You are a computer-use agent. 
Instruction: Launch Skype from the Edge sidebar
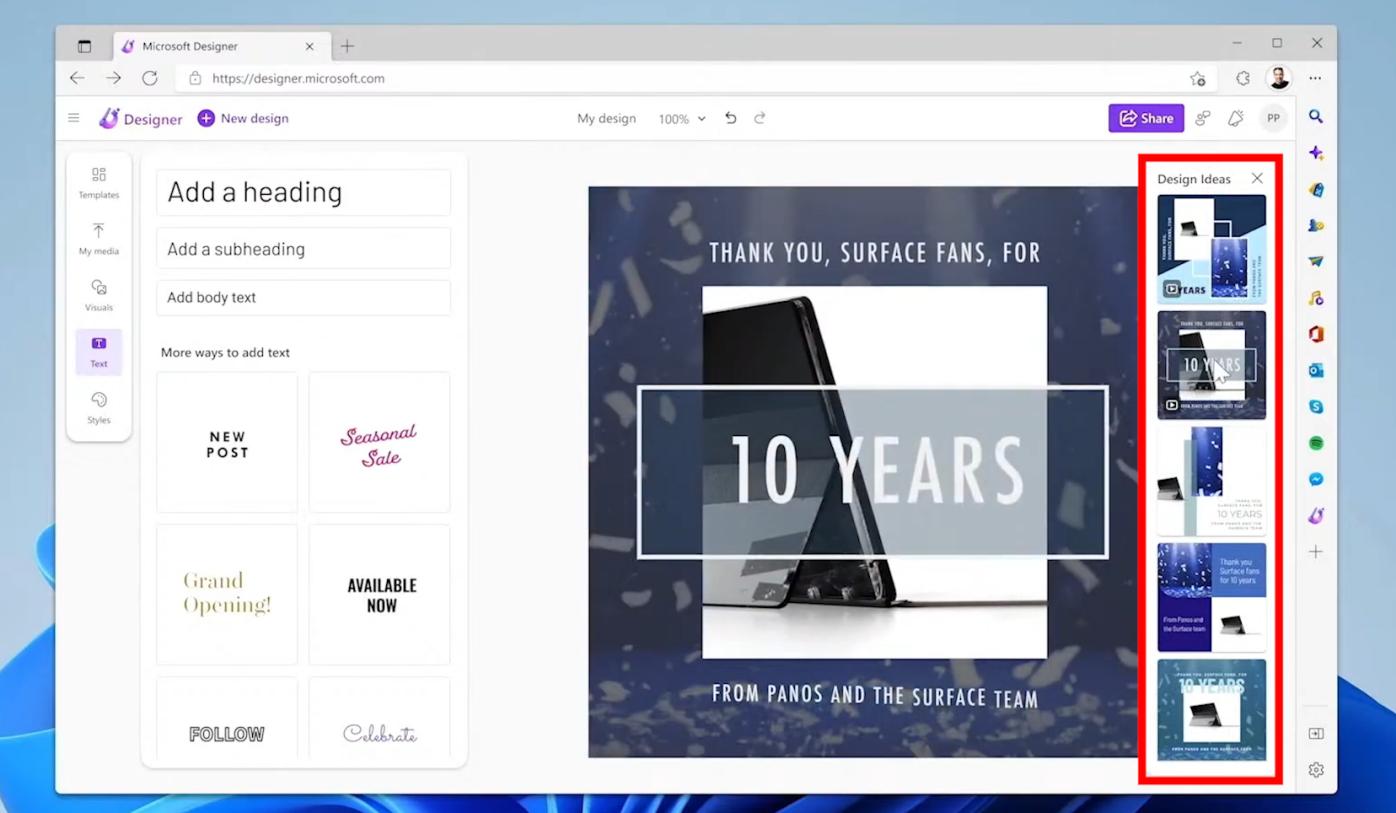[x=1316, y=406]
